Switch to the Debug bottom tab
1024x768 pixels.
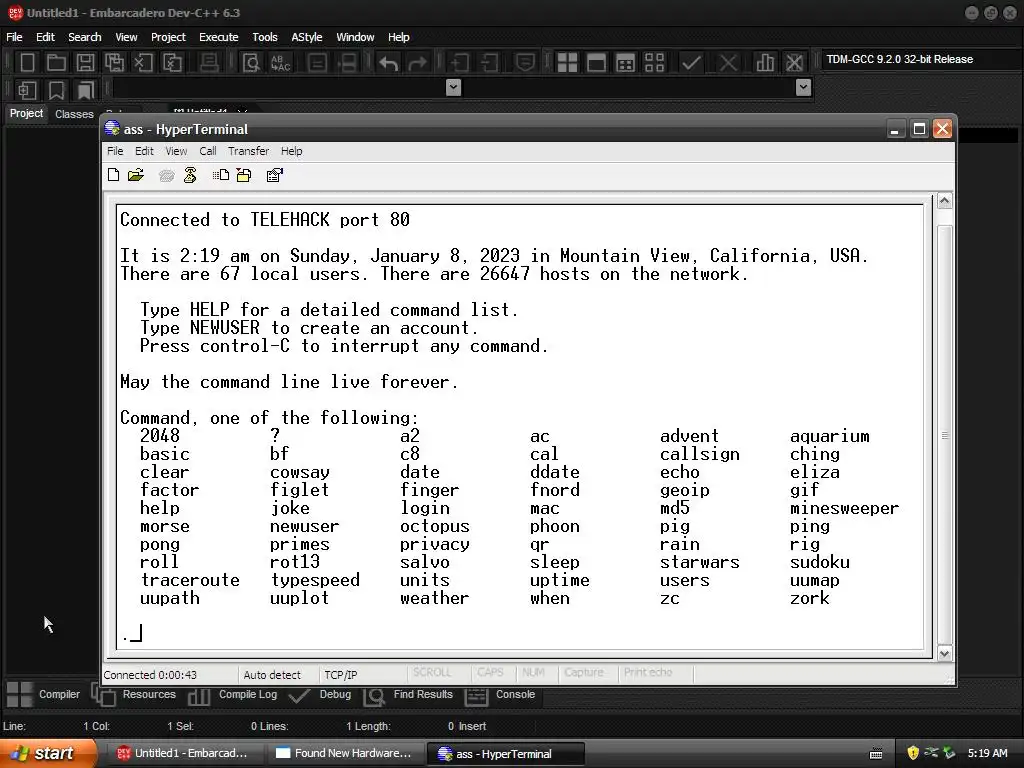pos(321,694)
